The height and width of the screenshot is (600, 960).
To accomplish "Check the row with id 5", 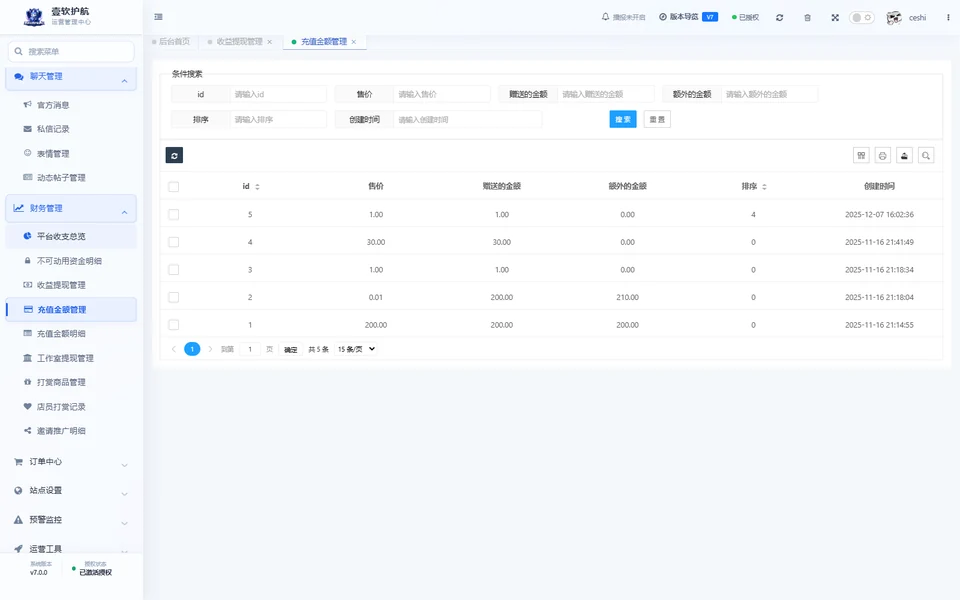I will coord(174,215).
